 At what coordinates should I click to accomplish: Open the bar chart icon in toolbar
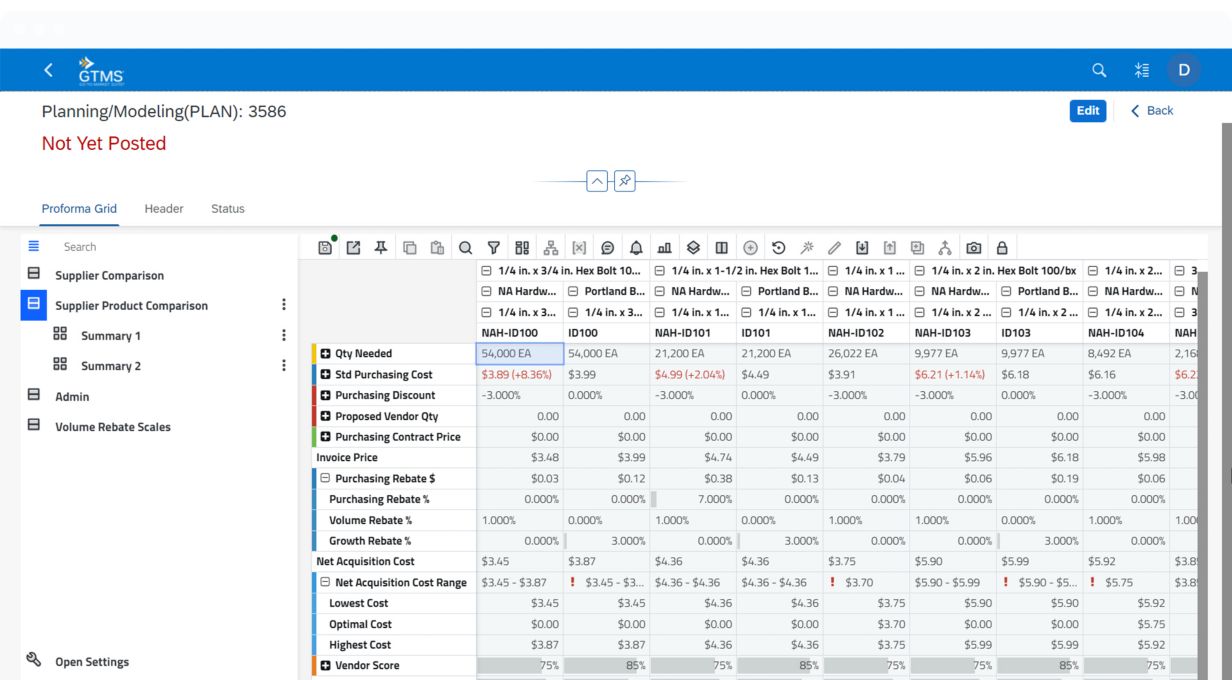(x=665, y=248)
